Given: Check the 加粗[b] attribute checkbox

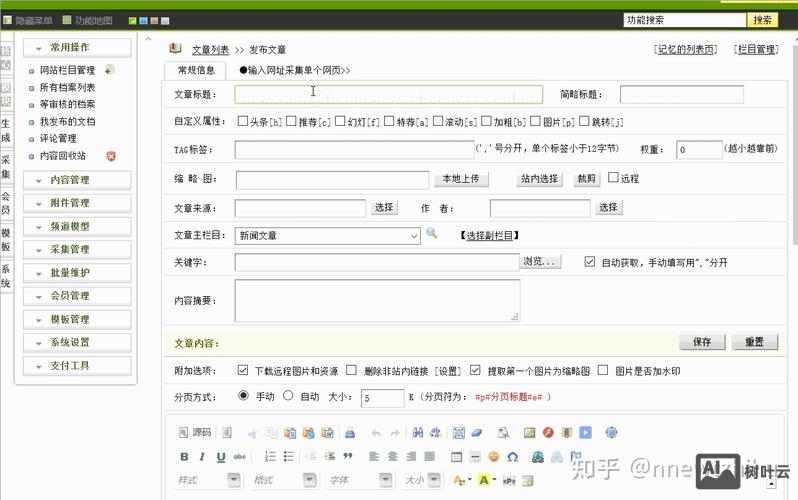Looking at the screenshot, I should (x=487, y=121).
